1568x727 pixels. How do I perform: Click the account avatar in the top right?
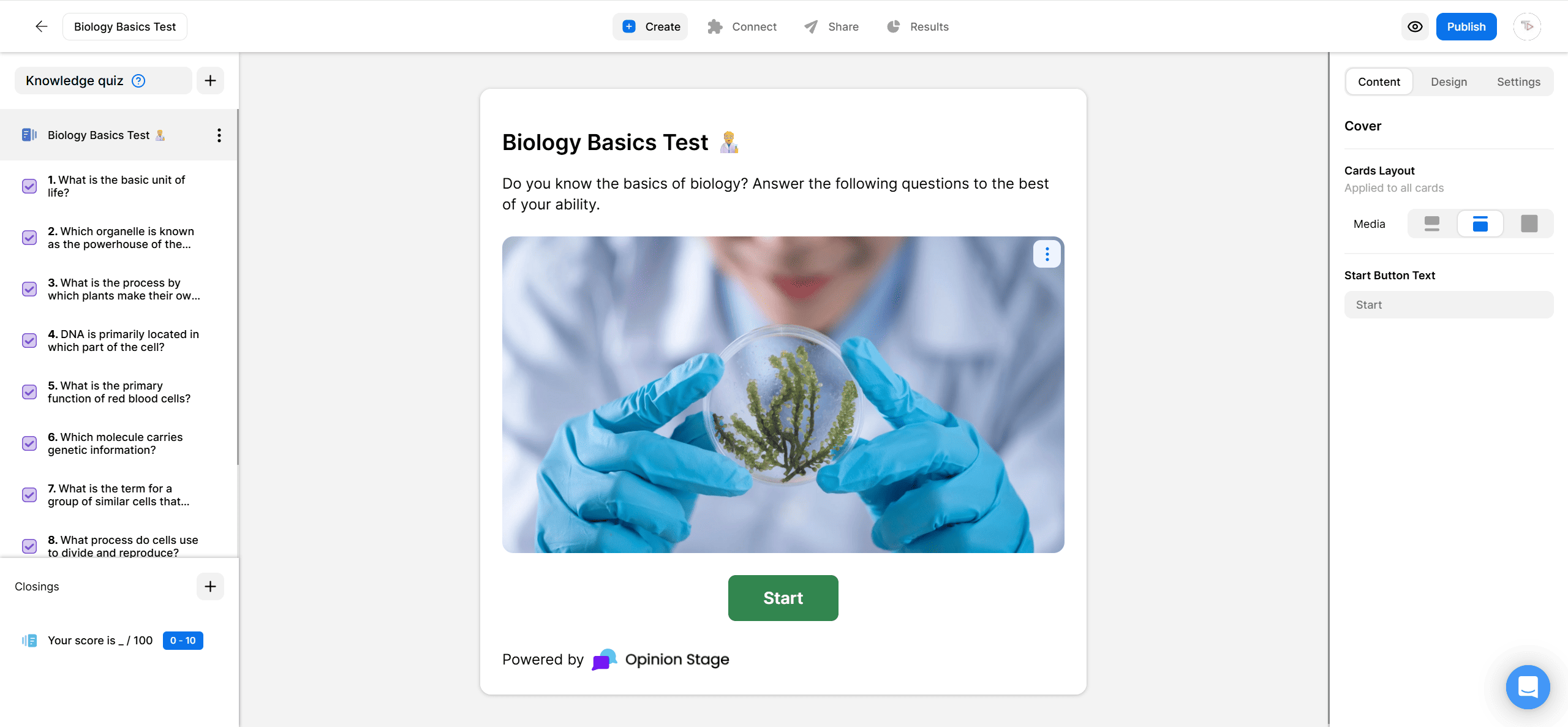click(x=1527, y=26)
